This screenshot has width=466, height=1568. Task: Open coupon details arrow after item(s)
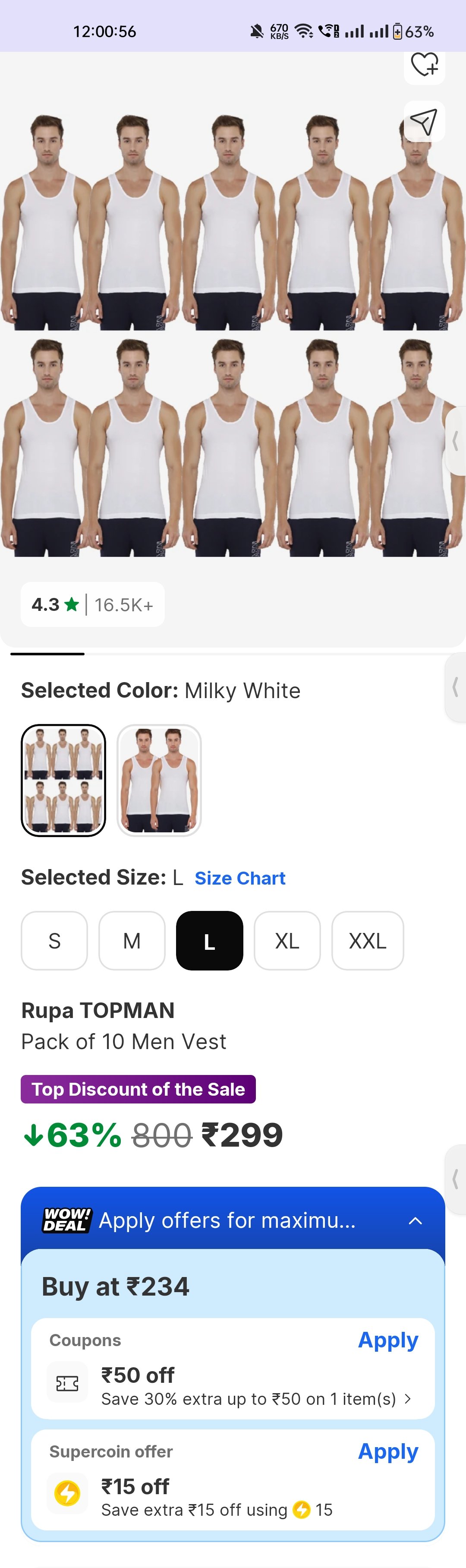pos(408,1399)
